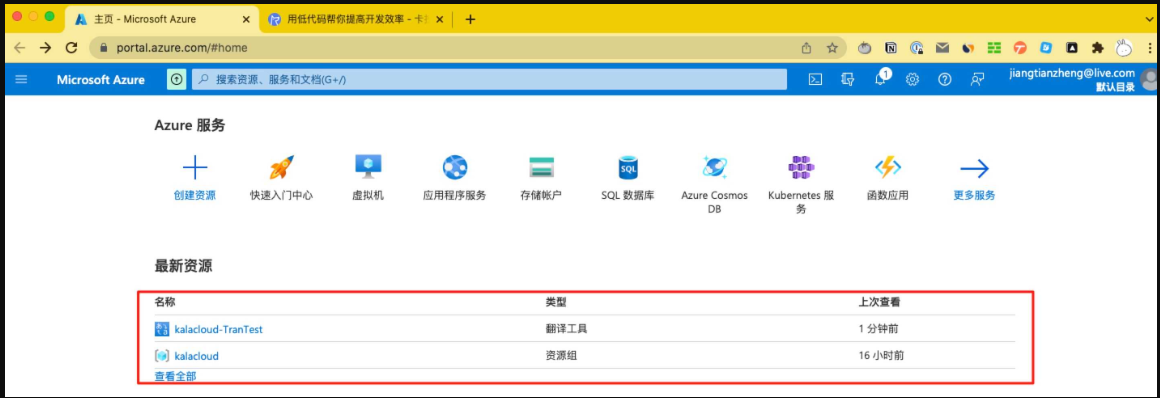Click the green upgrade arrow icon
This screenshot has width=1160, height=398.
point(176,79)
